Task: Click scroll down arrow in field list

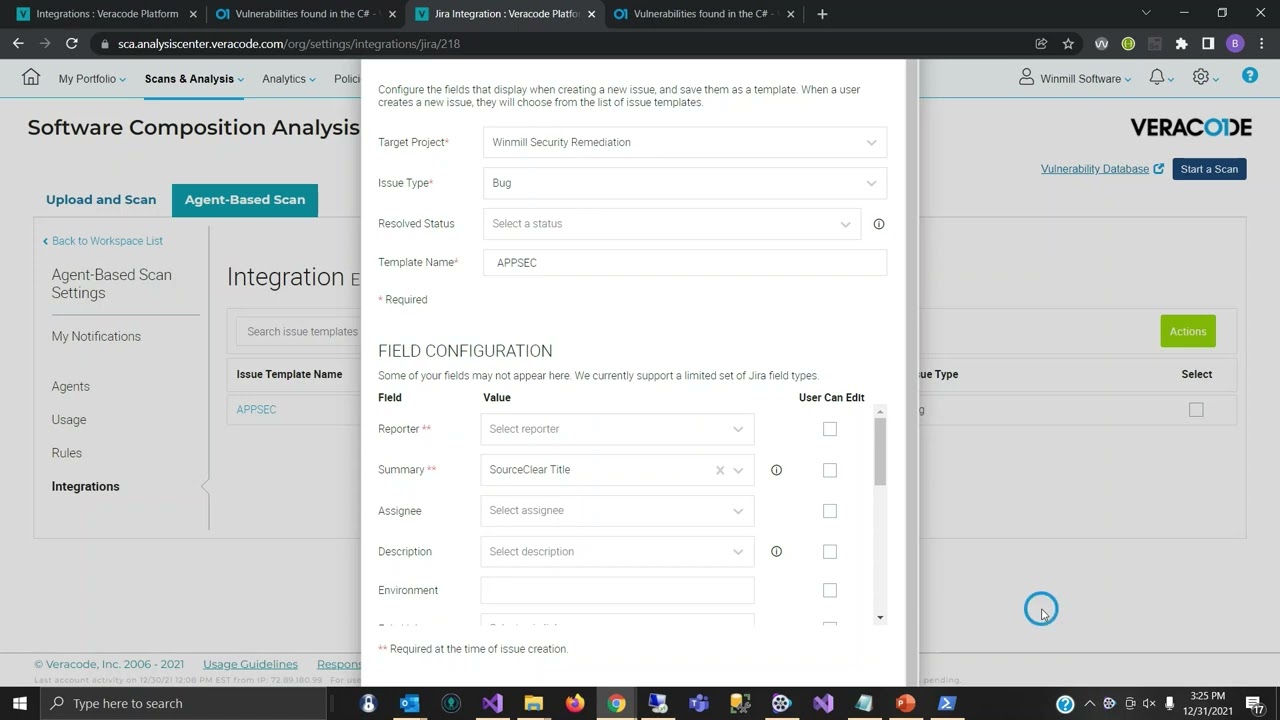Action: coord(880,618)
